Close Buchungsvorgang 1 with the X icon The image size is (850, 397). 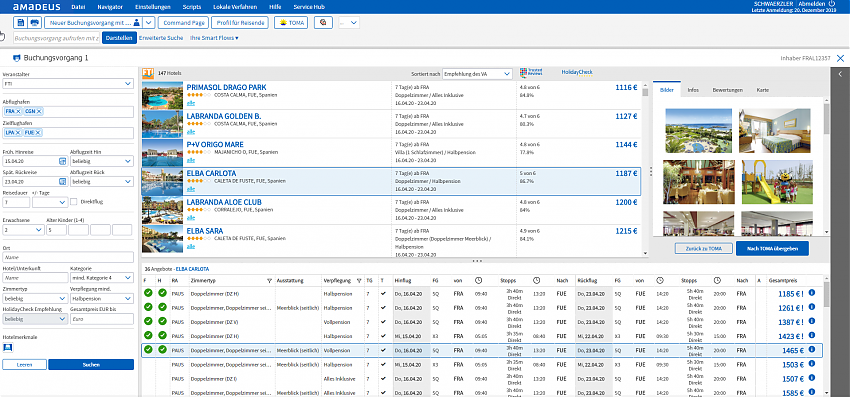point(840,58)
